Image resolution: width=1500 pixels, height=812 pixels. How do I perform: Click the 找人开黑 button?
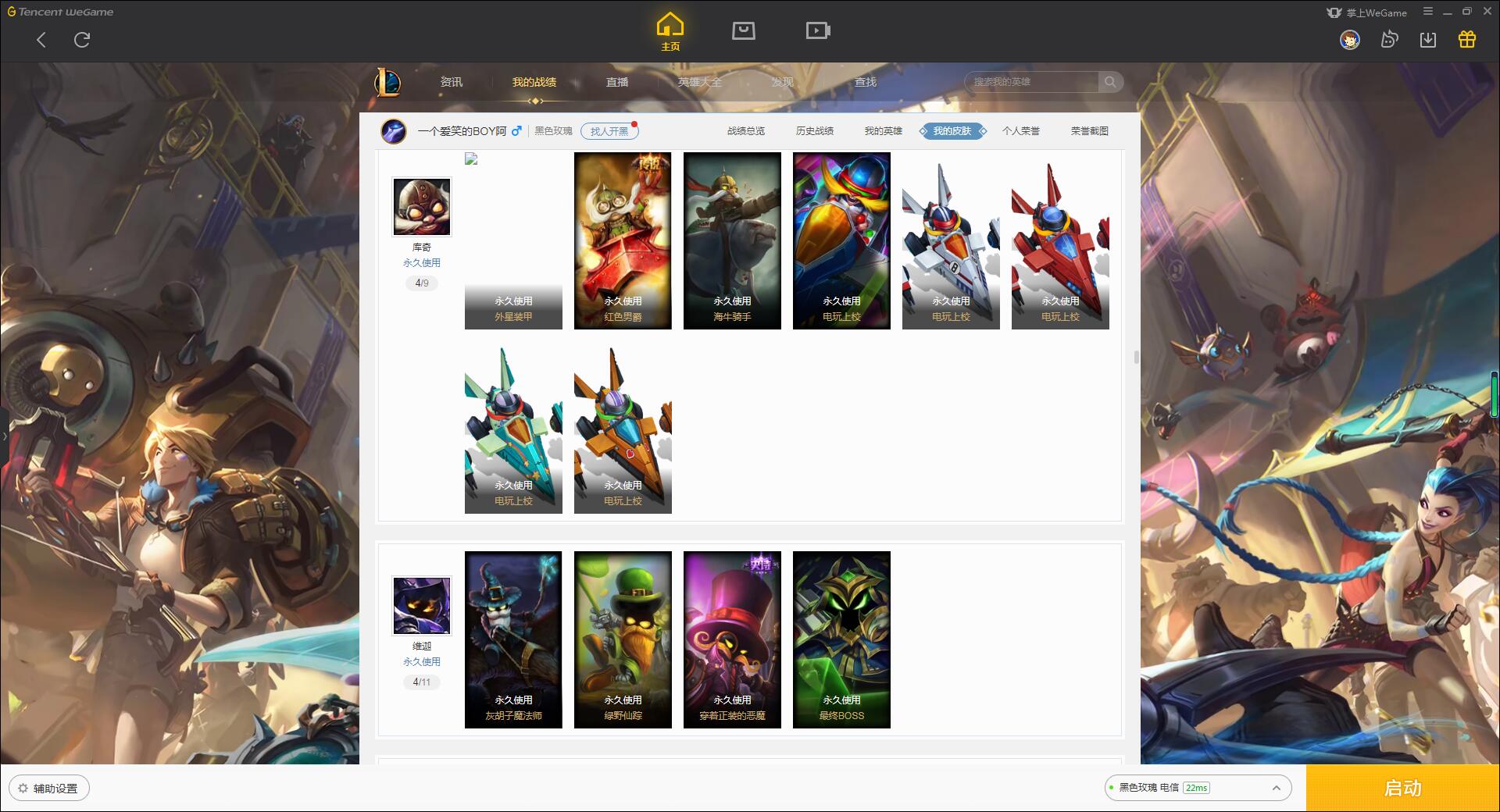609,131
